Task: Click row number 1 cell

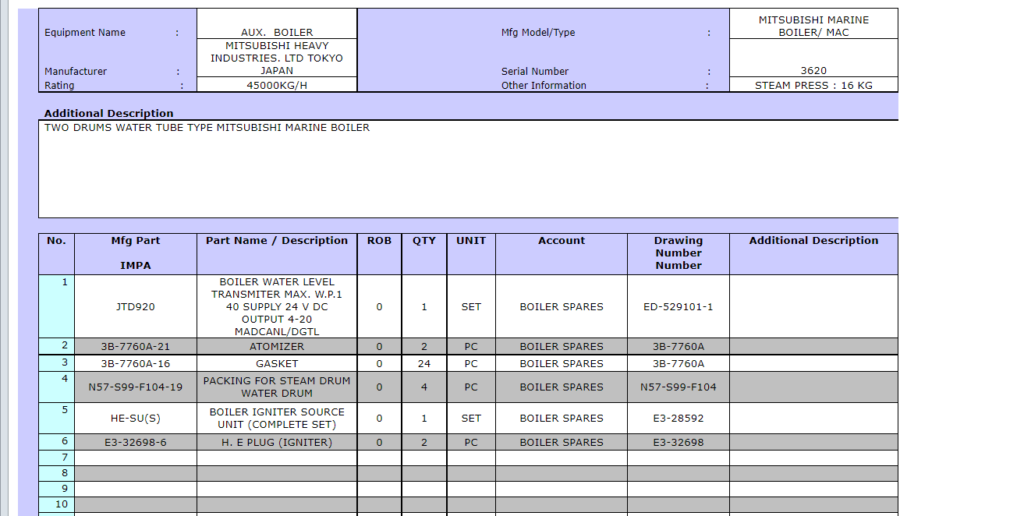Action: point(57,306)
